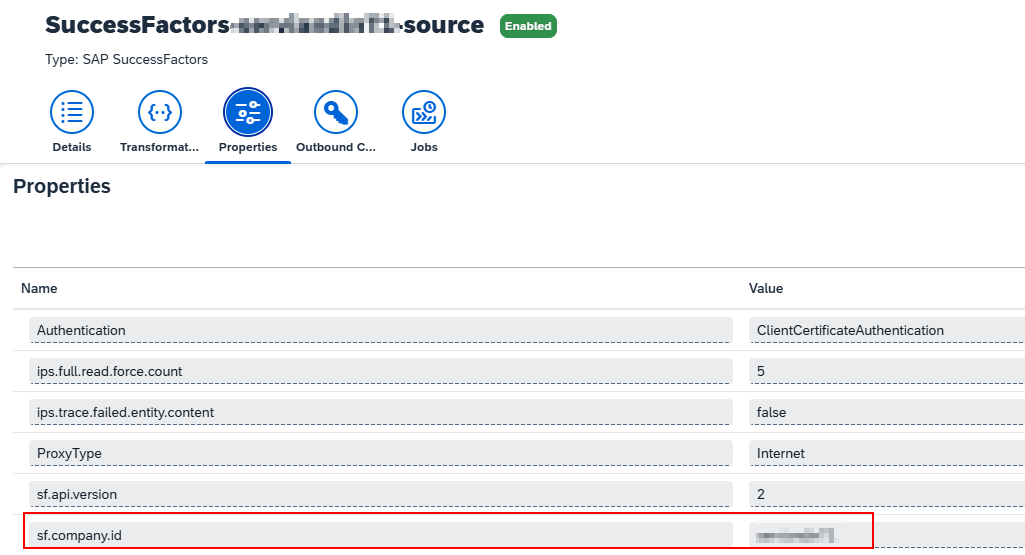Open the Transformations curly-braces icon

click(x=160, y=112)
